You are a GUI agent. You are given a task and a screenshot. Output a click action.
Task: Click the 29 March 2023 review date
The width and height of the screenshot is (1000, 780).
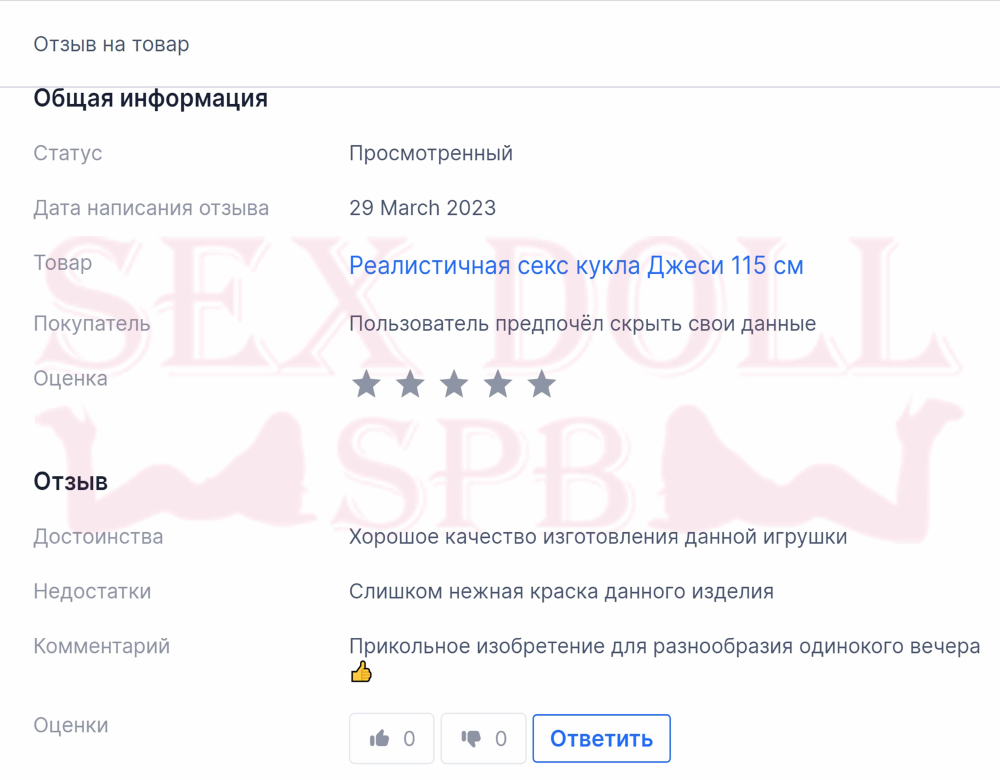coord(422,208)
